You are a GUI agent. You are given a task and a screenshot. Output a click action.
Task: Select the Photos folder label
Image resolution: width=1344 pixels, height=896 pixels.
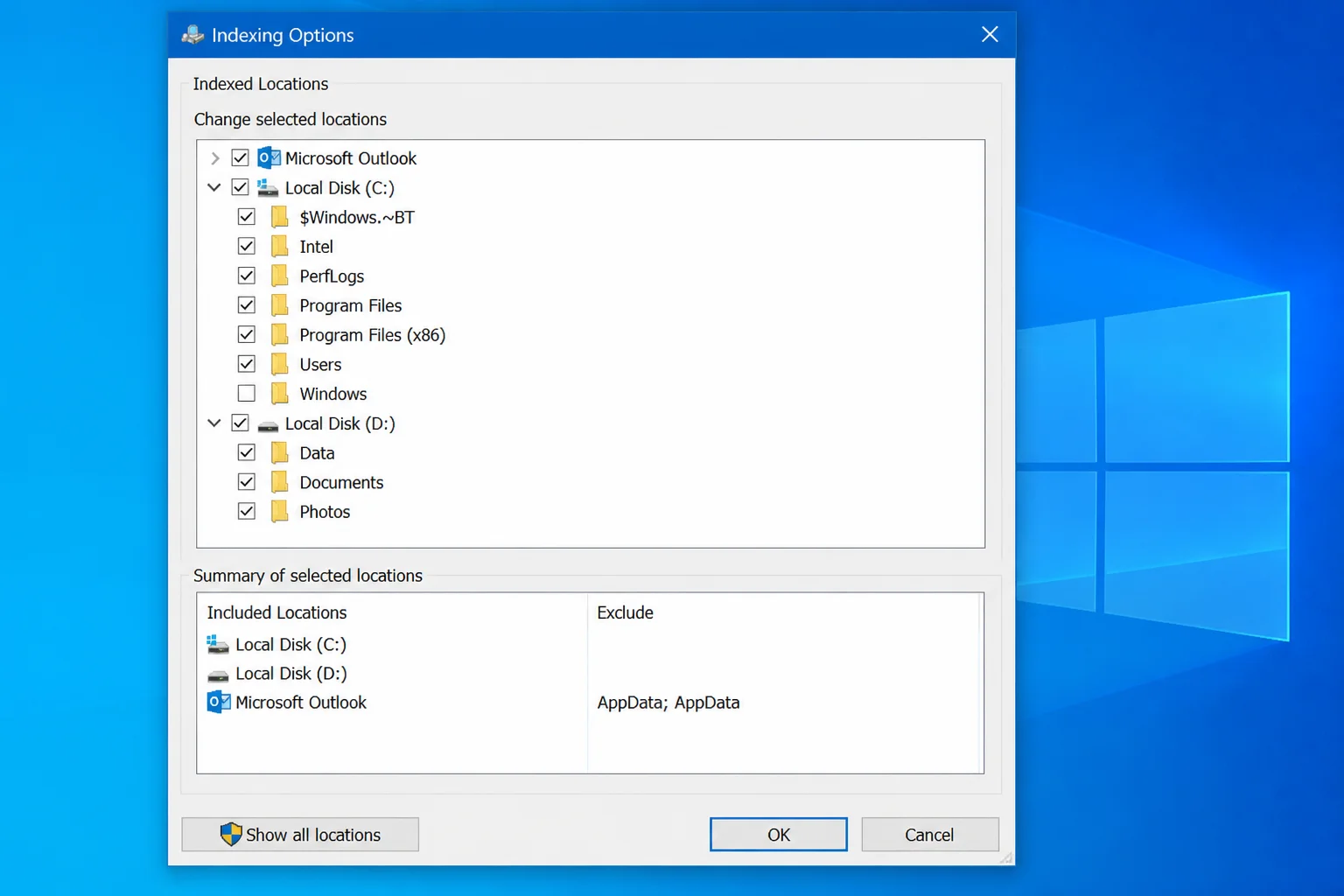(x=325, y=512)
